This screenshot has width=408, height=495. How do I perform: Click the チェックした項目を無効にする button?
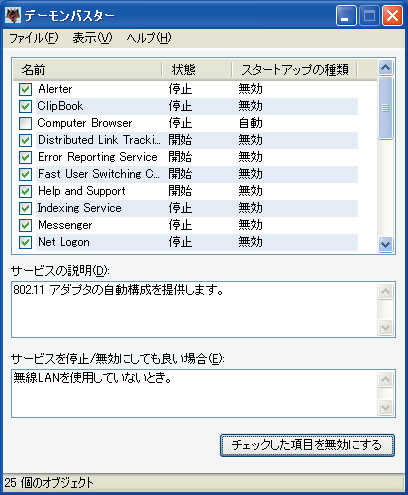point(307,445)
